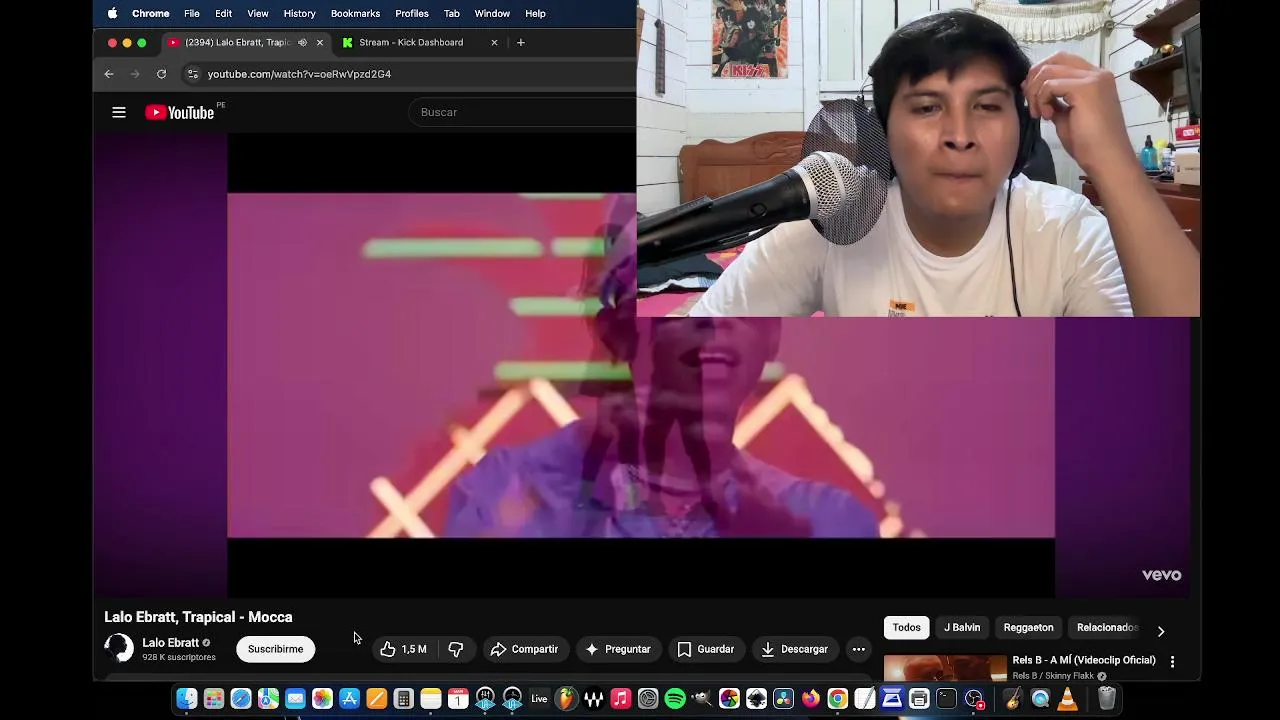The height and width of the screenshot is (720, 1280).
Task: Open GIMP from the Dock
Action: [x=702, y=699]
